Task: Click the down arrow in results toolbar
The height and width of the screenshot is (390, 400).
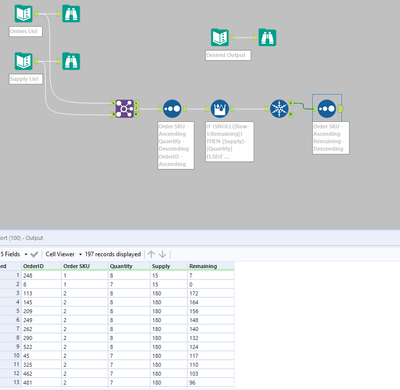Action: pyautogui.click(x=162, y=254)
